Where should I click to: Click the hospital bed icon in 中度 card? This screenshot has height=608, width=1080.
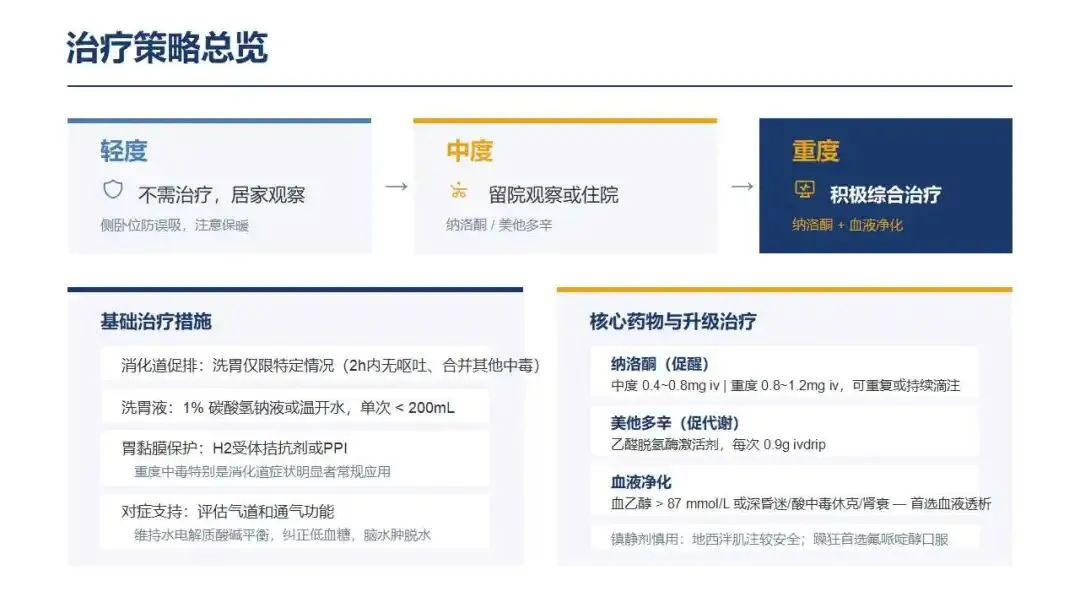pos(459,190)
